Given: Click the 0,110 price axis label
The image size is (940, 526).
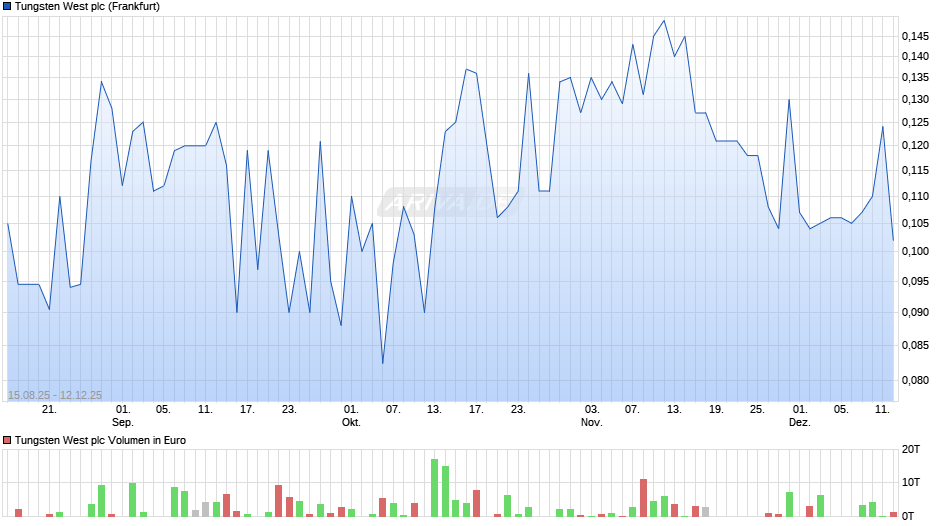Looking at the screenshot, I should coord(915,197).
